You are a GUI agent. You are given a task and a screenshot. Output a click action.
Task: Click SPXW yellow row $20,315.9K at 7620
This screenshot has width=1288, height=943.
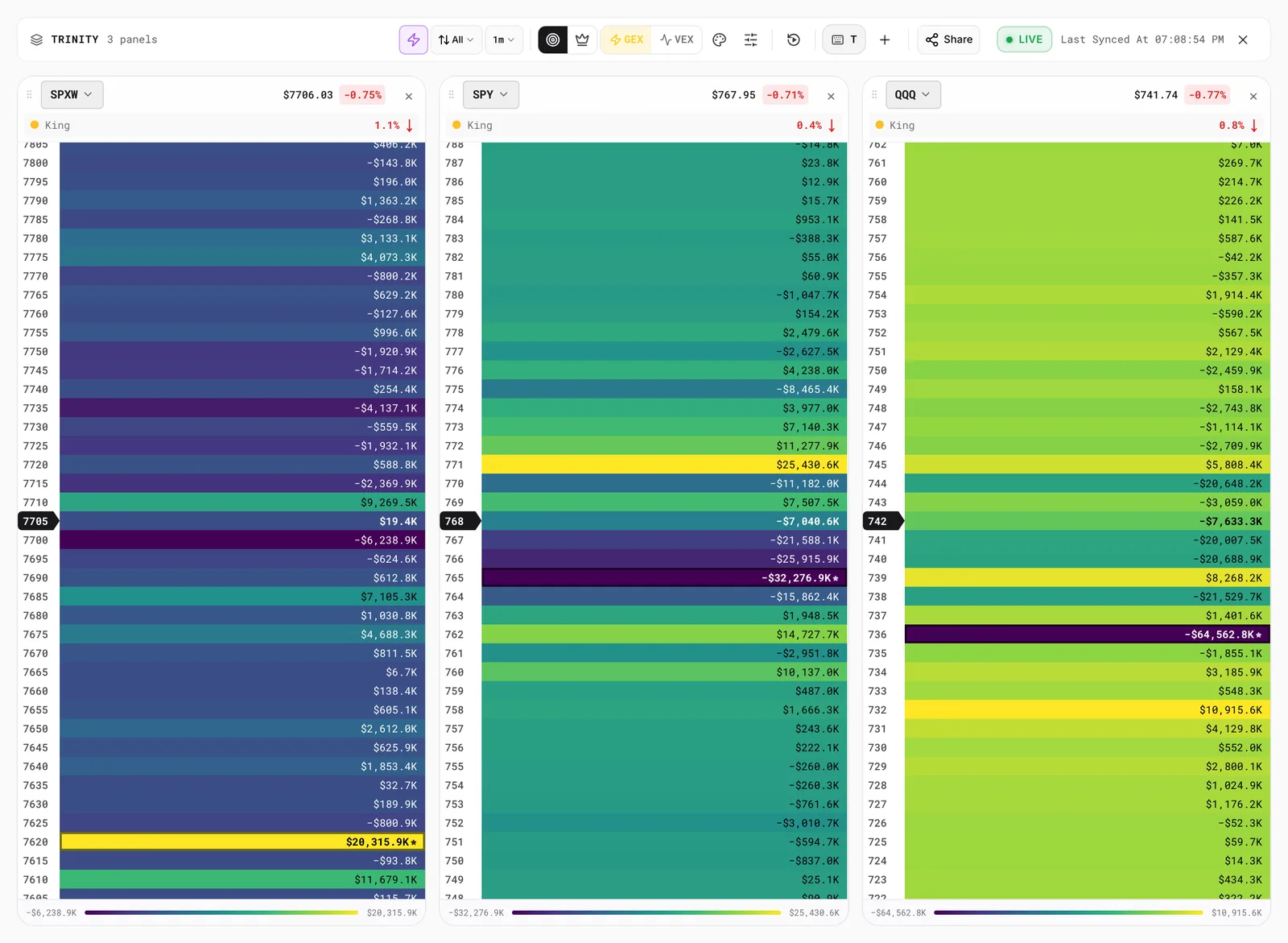point(242,842)
